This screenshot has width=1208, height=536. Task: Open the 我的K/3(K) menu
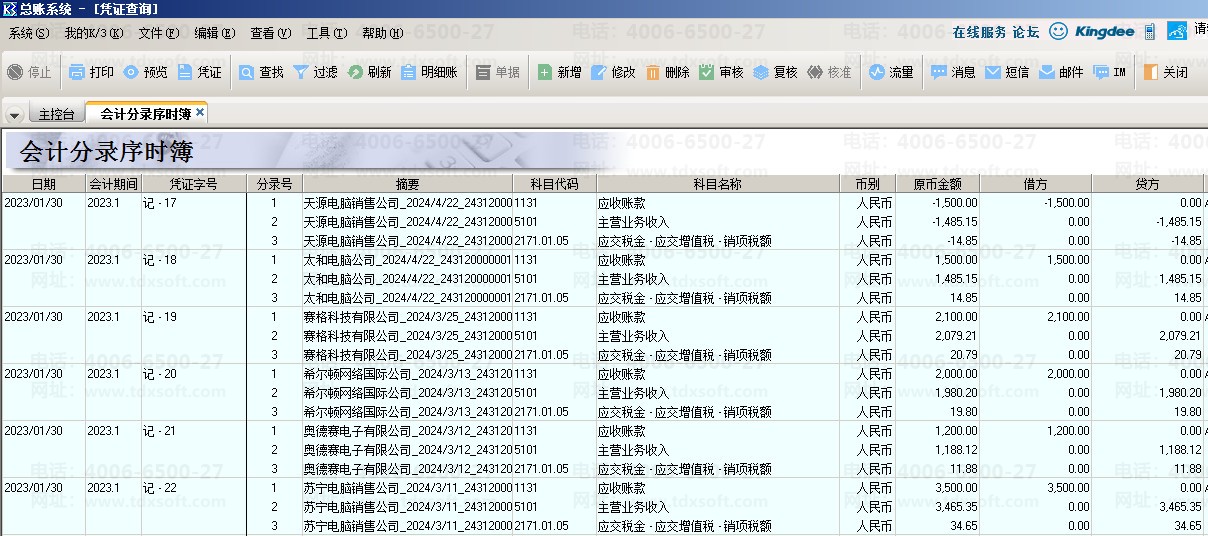coord(95,33)
